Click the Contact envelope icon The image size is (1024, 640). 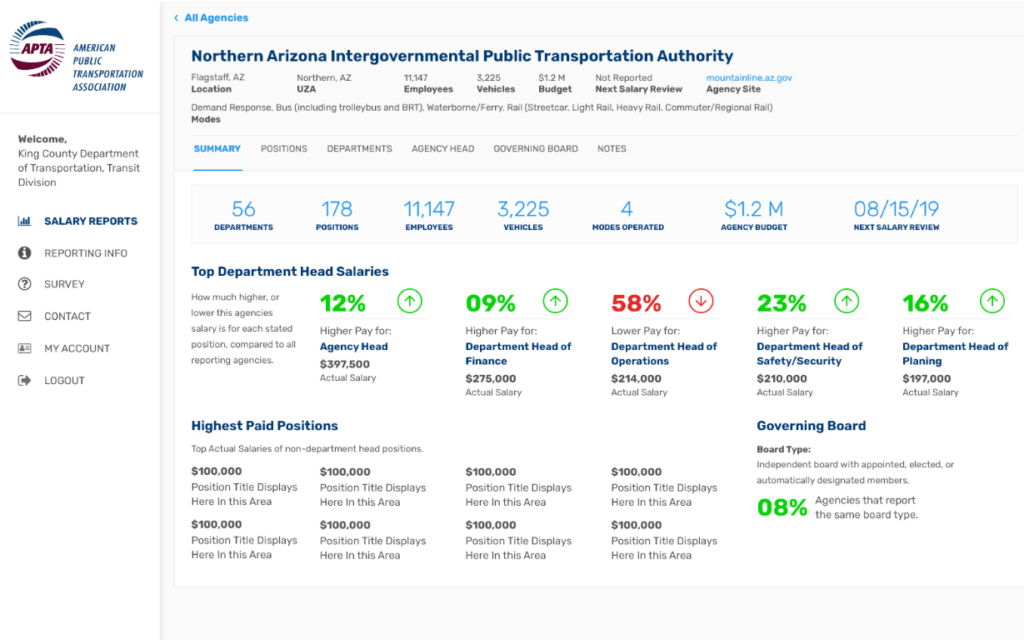tap(24, 316)
